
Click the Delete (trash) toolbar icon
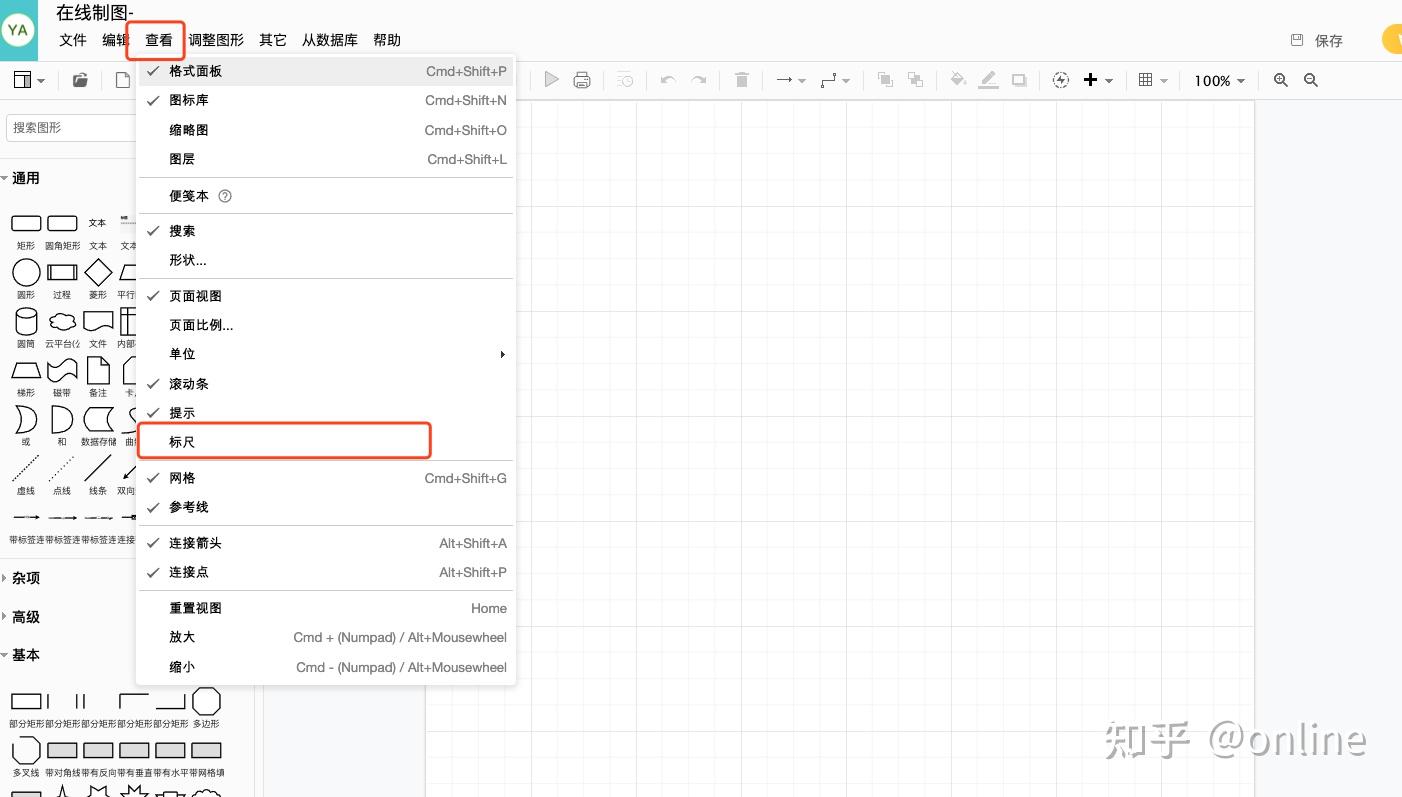[x=741, y=80]
